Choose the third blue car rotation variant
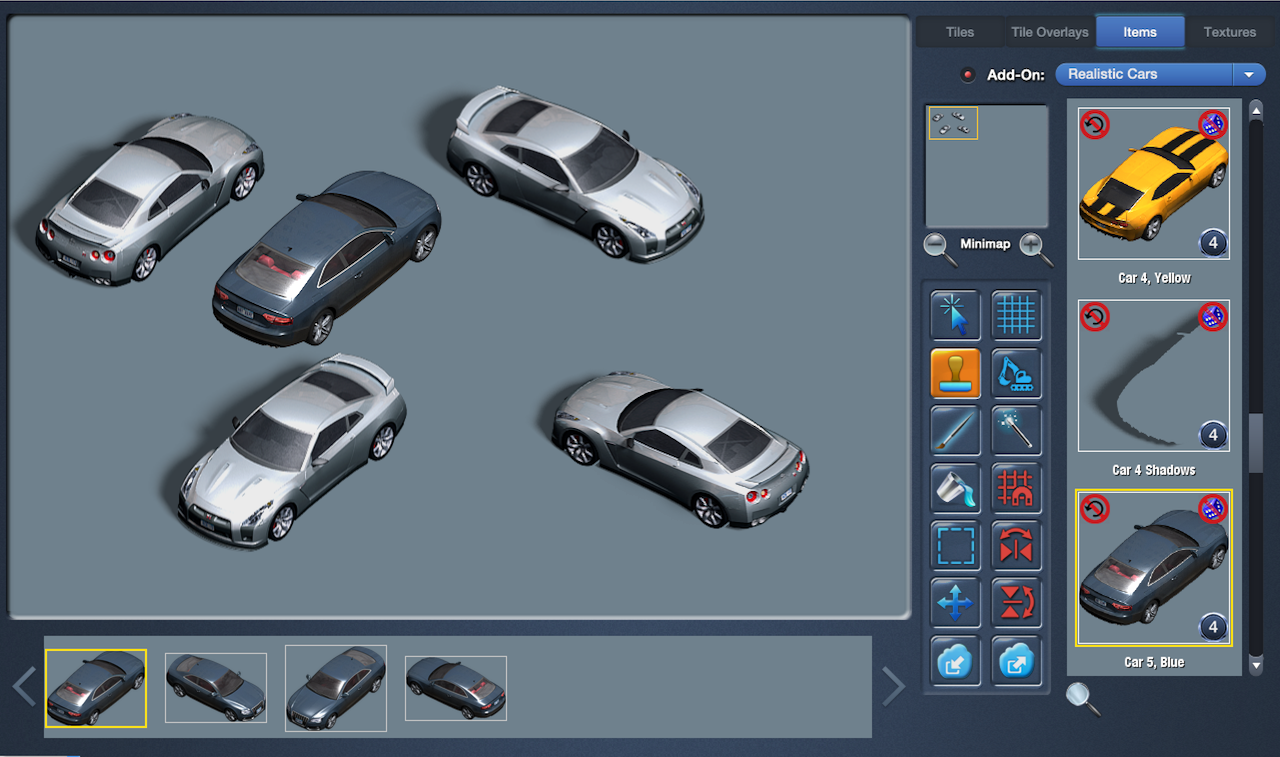The width and height of the screenshot is (1280, 757). point(336,688)
